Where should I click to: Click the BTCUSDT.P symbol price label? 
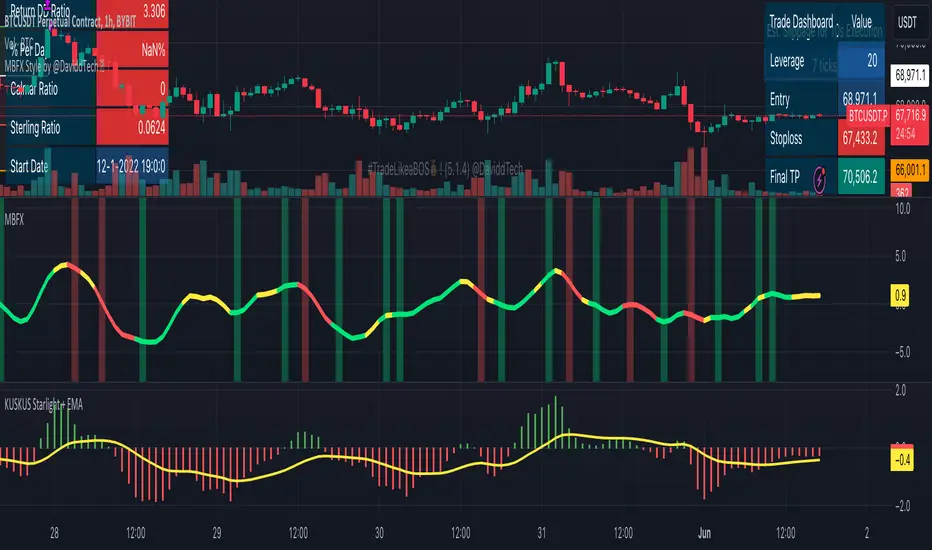[x=868, y=115]
